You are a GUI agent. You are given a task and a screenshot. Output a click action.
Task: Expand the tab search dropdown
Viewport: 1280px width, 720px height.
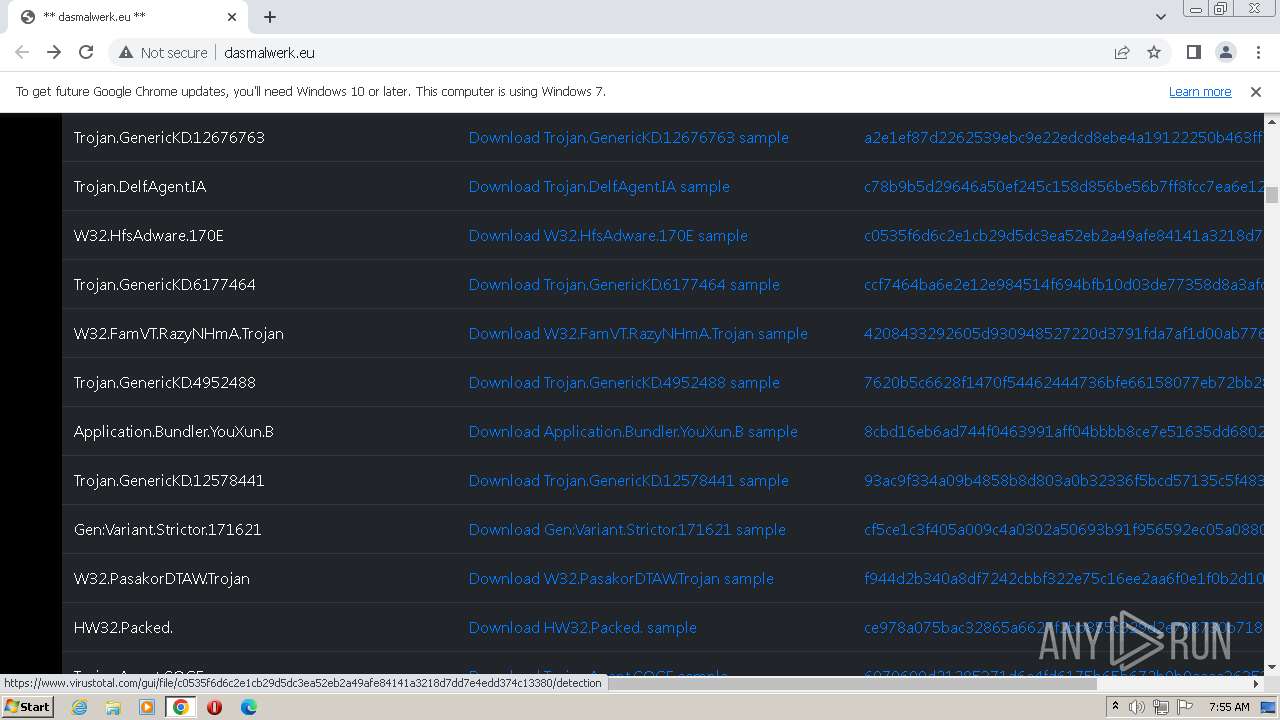1160,17
